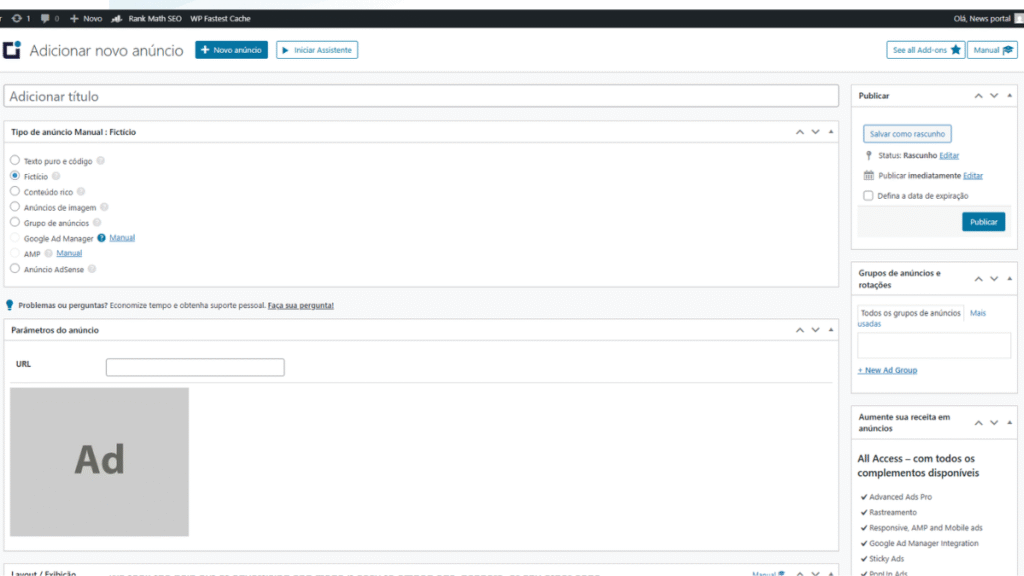Open updates icon in admin bar
The height and width of the screenshot is (576, 1024).
[x=20, y=18]
